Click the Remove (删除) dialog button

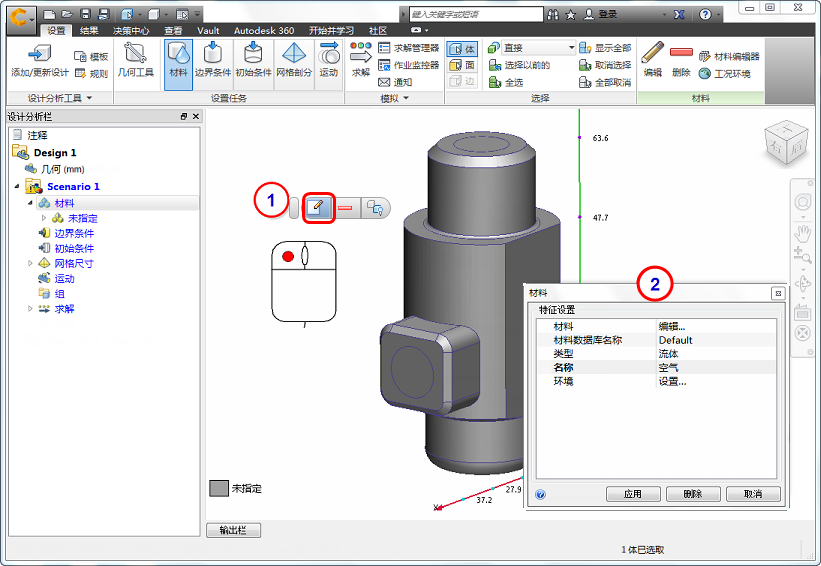693,494
